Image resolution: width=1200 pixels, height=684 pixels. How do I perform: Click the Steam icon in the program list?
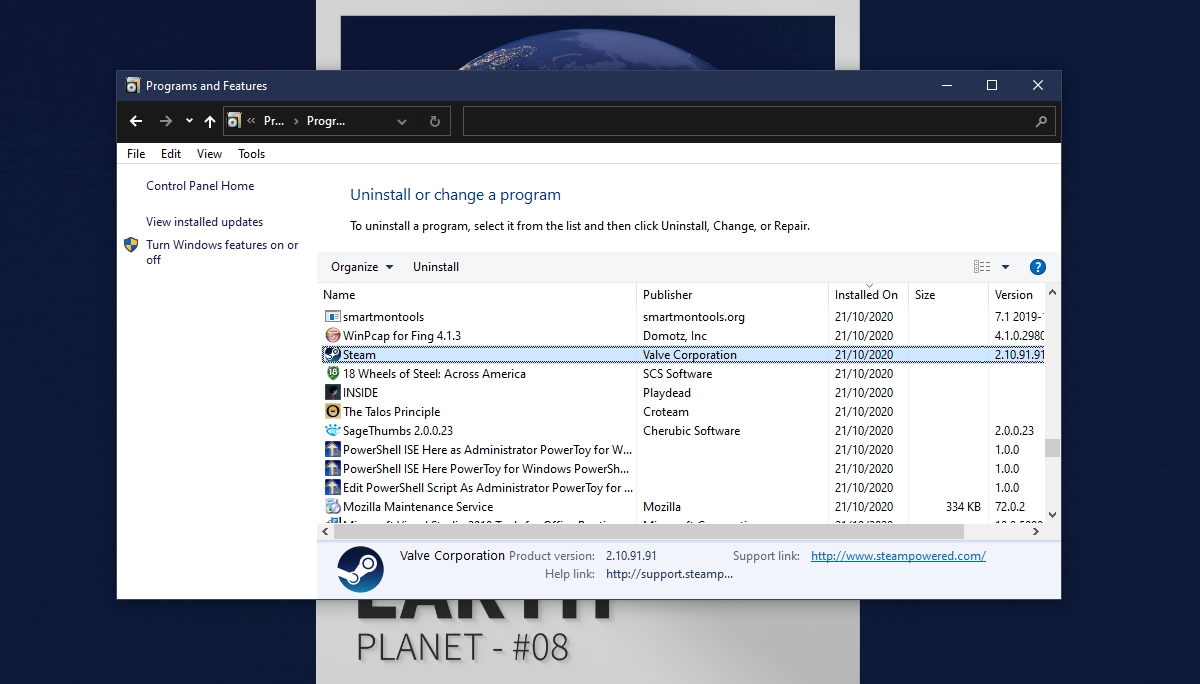tap(333, 355)
